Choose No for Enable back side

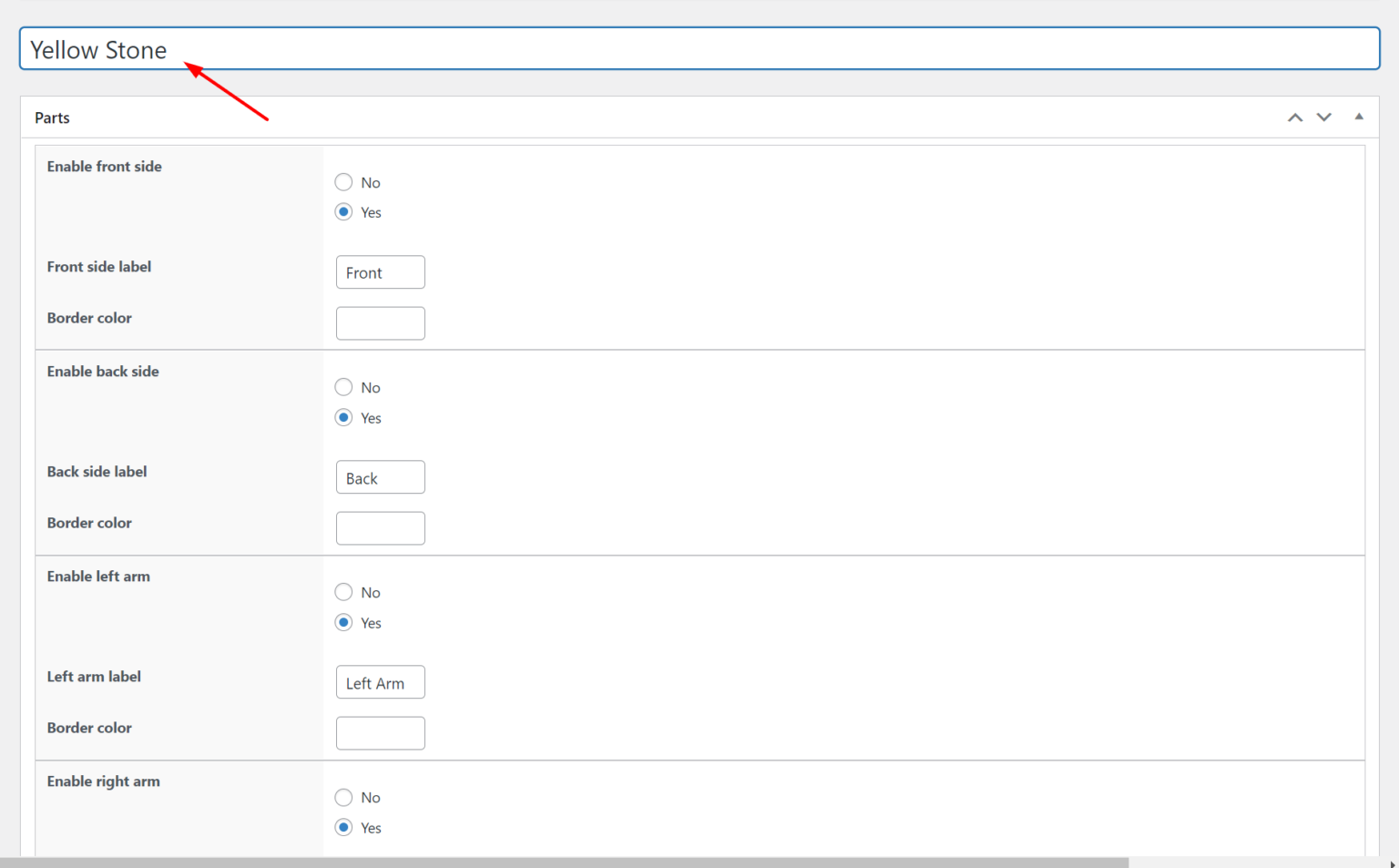coord(343,387)
